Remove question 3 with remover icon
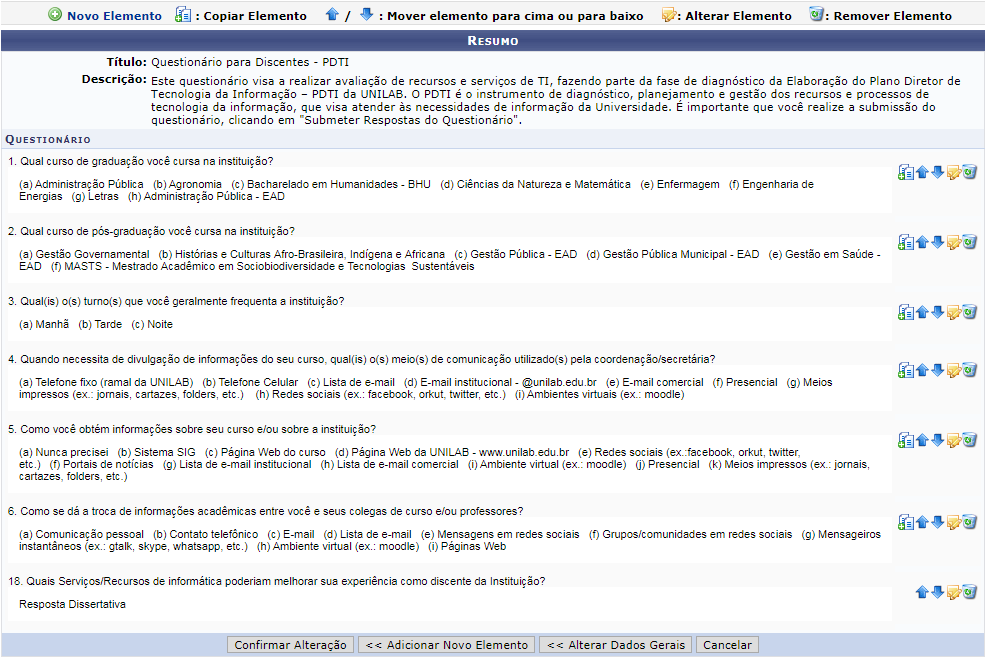Screen dimensions: 986x657 (968, 311)
